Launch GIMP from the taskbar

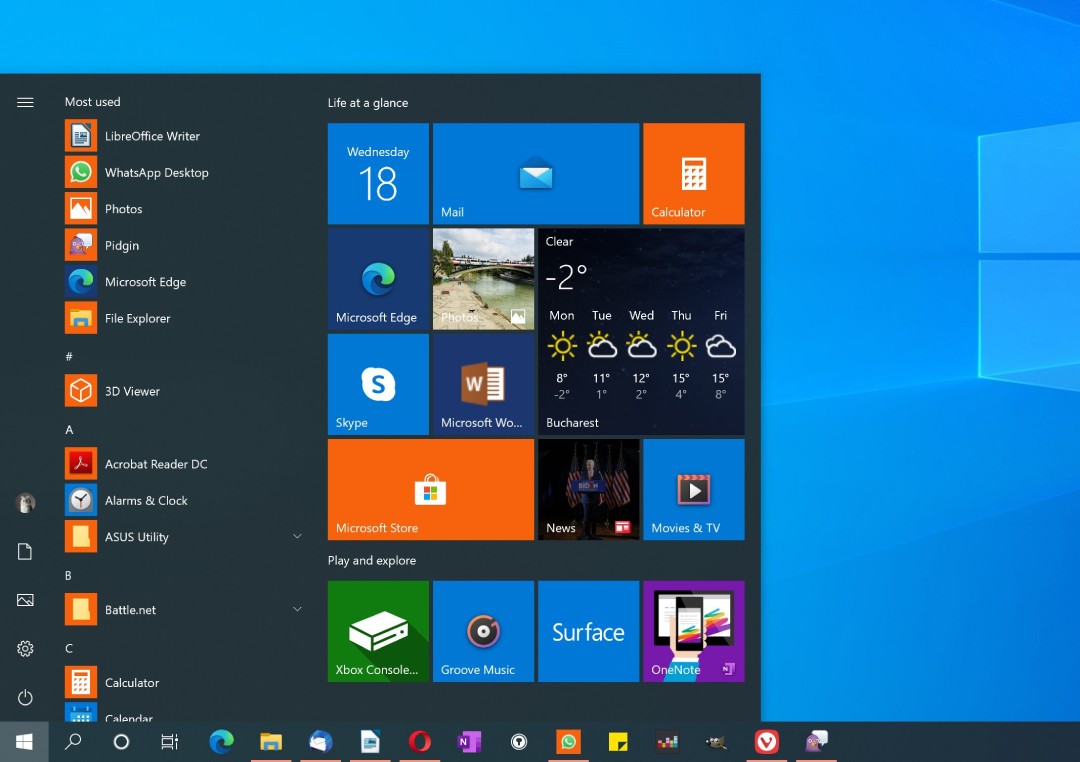pos(717,741)
